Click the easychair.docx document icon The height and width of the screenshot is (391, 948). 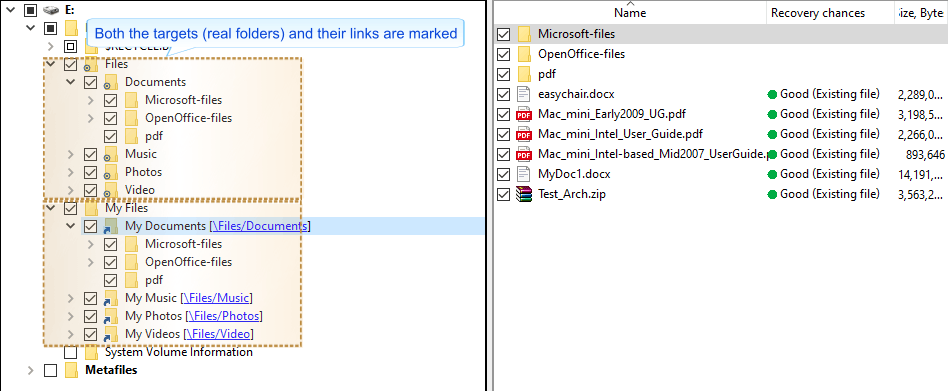tap(523, 94)
